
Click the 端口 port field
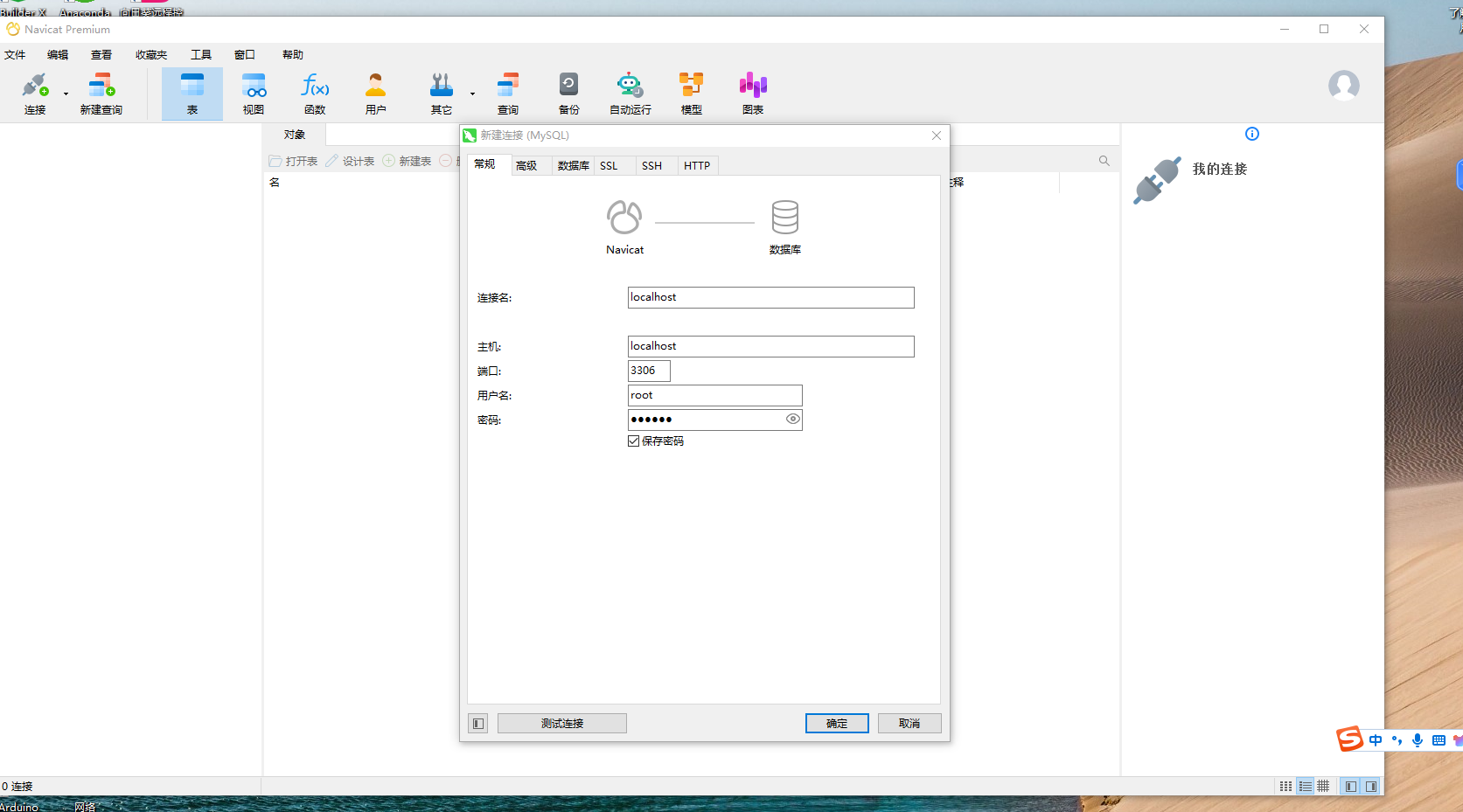click(649, 371)
